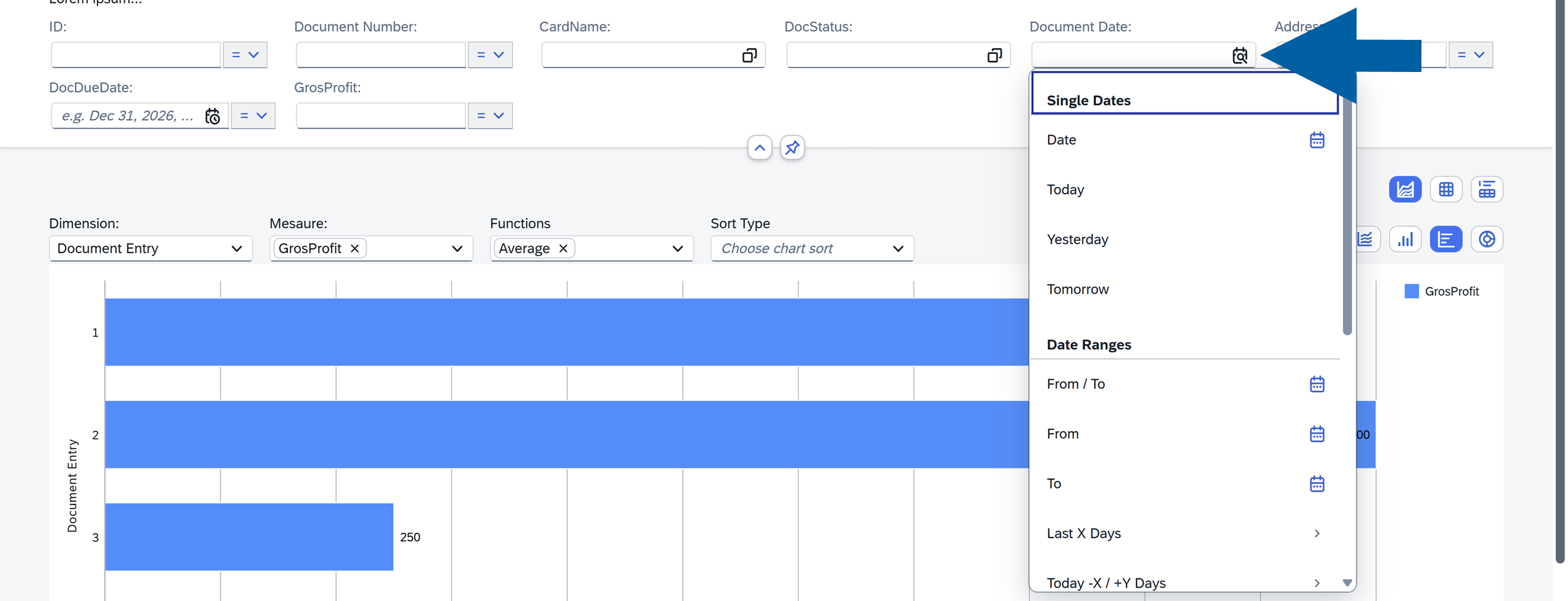Click the Document Number input field
Image resolution: width=1568 pixels, height=601 pixels.
click(381, 55)
